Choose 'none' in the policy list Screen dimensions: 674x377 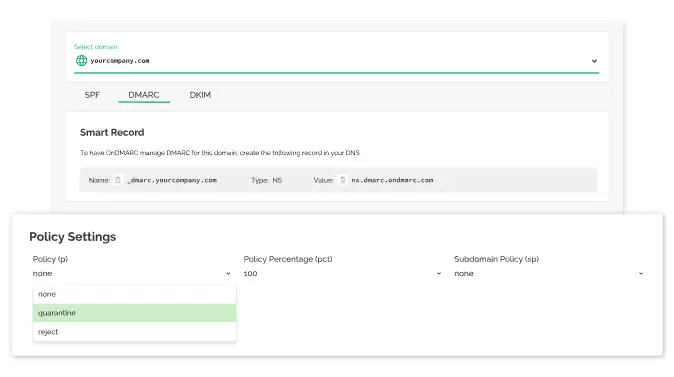tap(135, 294)
